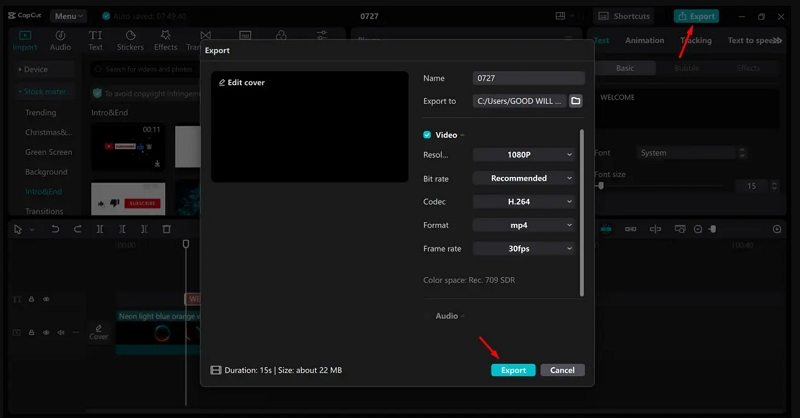Open the Resolution dropdown showing 1080P
The width and height of the screenshot is (800, 418).
[x=524, y=155]
